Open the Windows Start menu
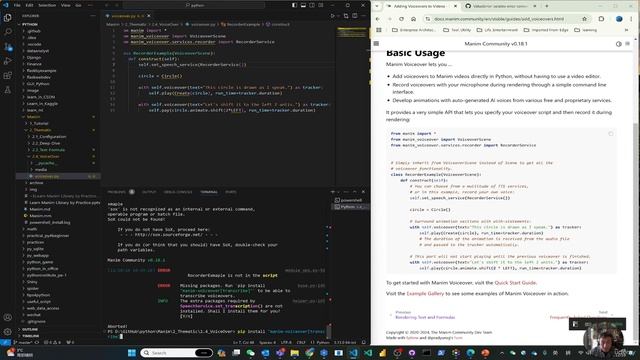 (131, 353)
